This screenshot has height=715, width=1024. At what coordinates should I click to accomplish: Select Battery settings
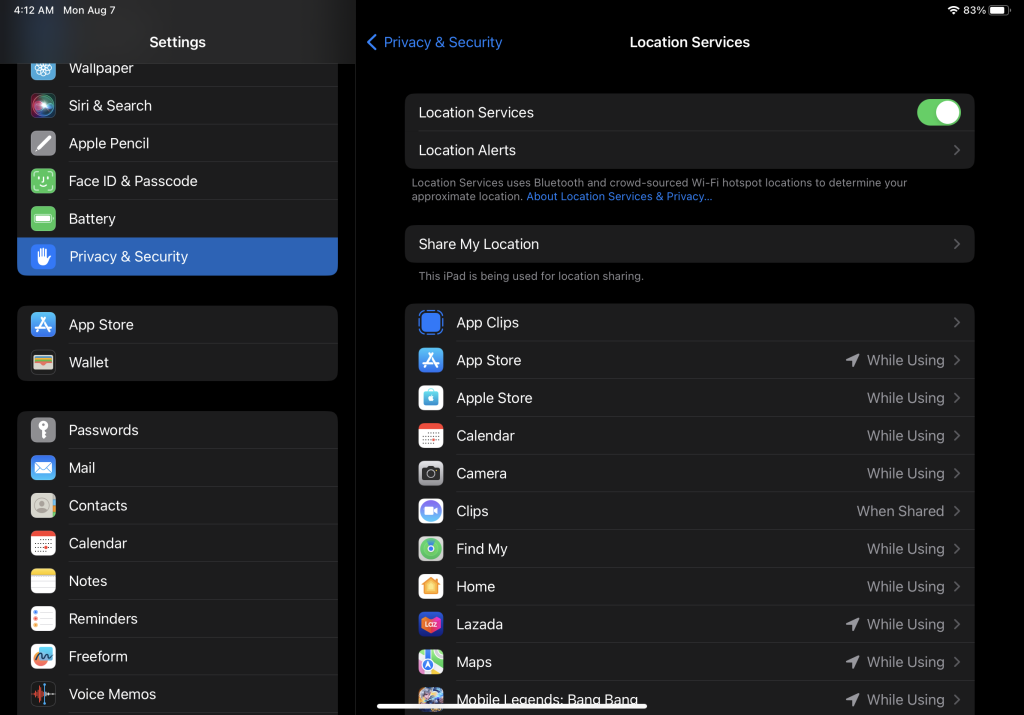[177, 219]
